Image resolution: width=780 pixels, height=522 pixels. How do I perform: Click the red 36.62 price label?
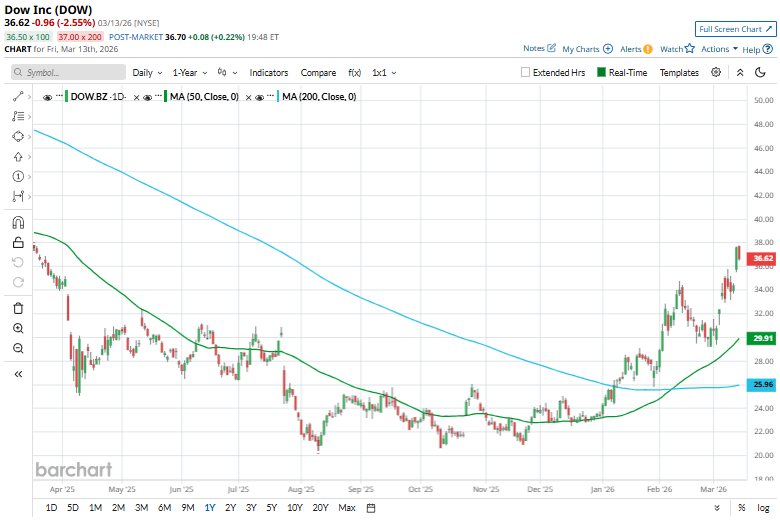click(x=762, y=258)
